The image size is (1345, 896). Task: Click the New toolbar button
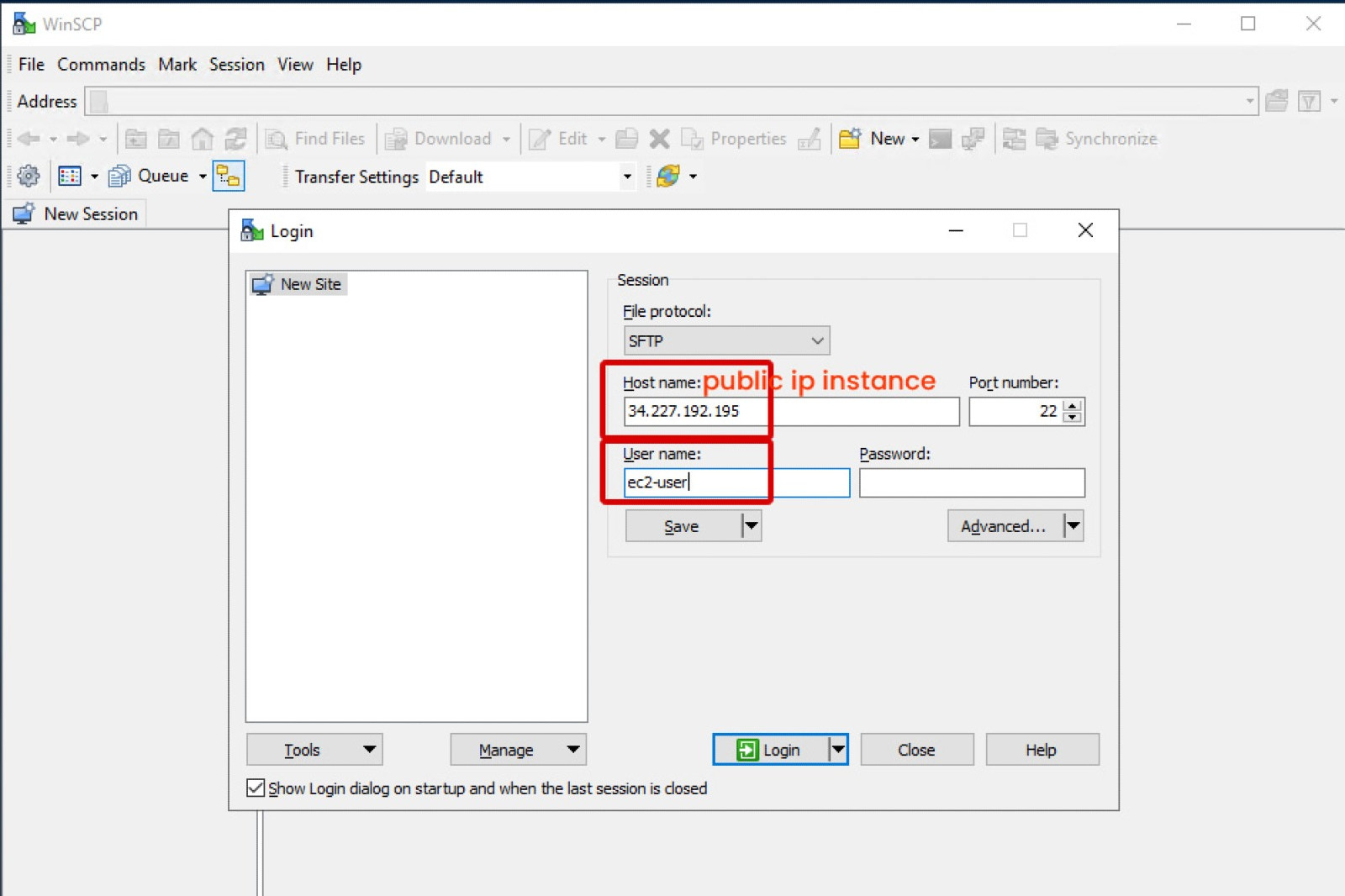click(873, 139)
